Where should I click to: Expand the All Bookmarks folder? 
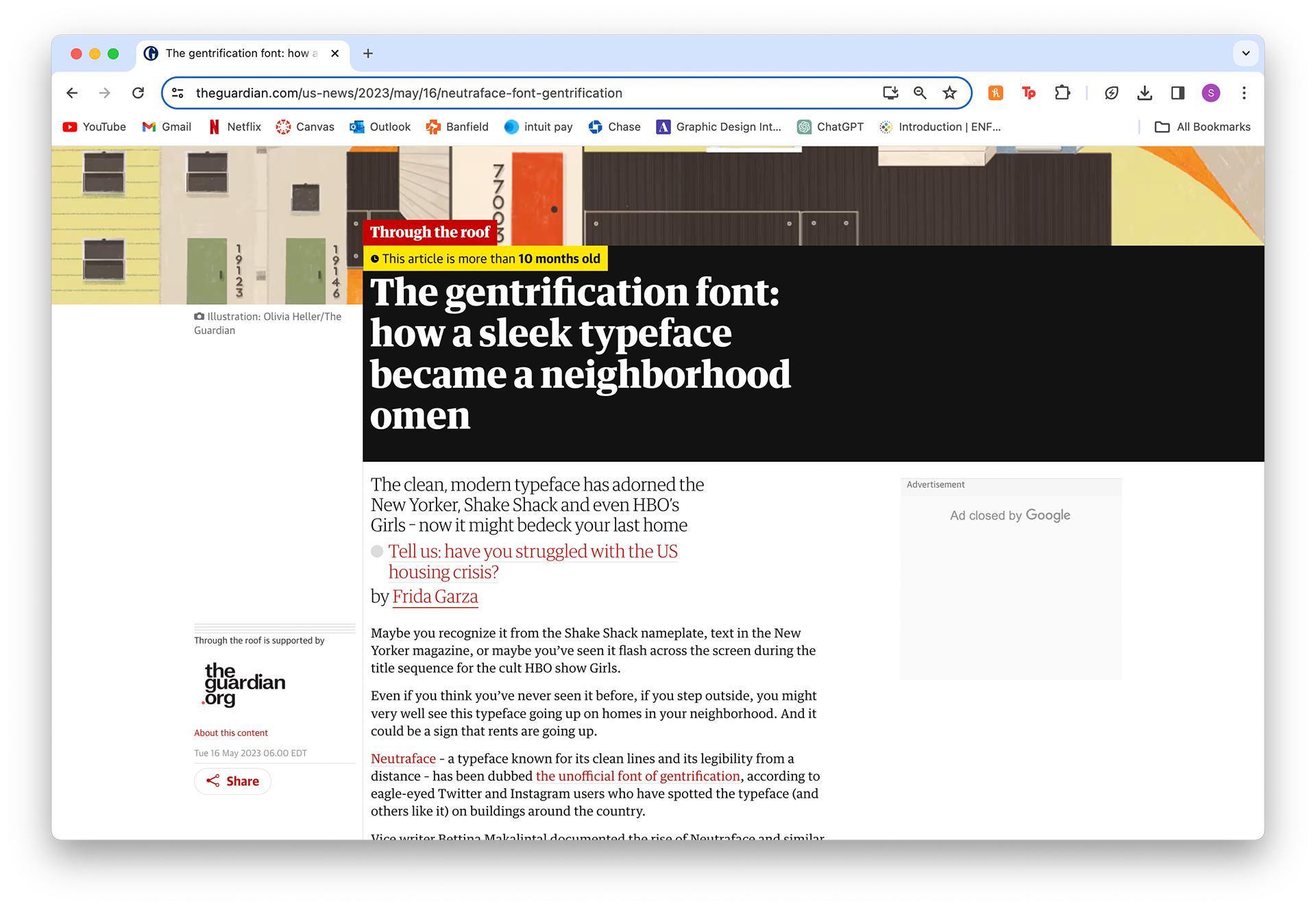(x=1203, y=127)
